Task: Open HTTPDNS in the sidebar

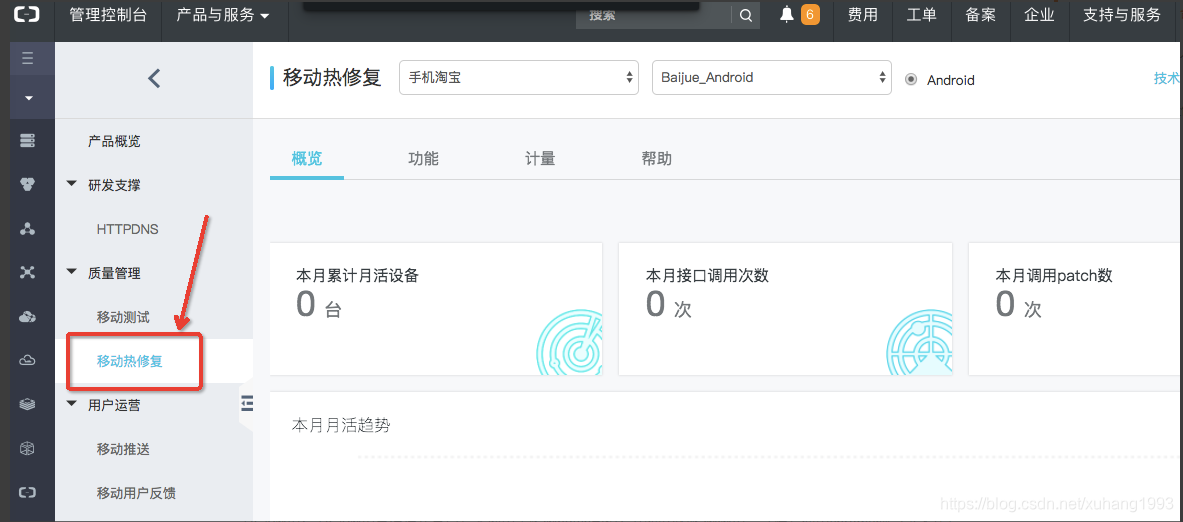Action: point(128,229)
